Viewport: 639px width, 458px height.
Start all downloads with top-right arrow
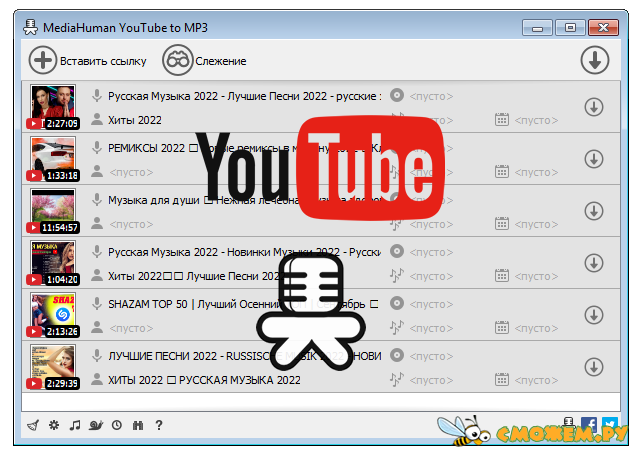tap(595, 60)
